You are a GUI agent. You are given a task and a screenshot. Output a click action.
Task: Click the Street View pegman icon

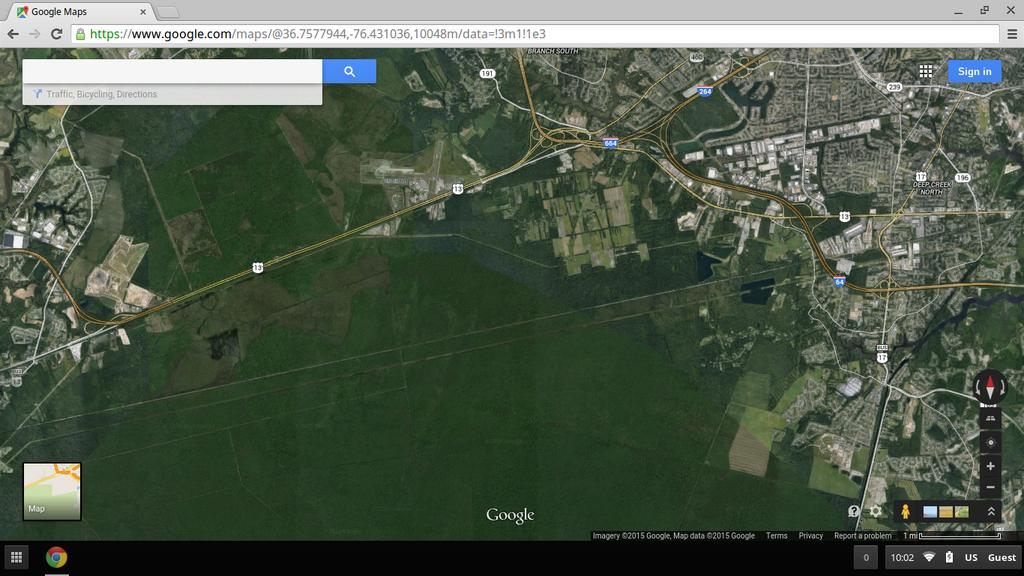(905, 511)
